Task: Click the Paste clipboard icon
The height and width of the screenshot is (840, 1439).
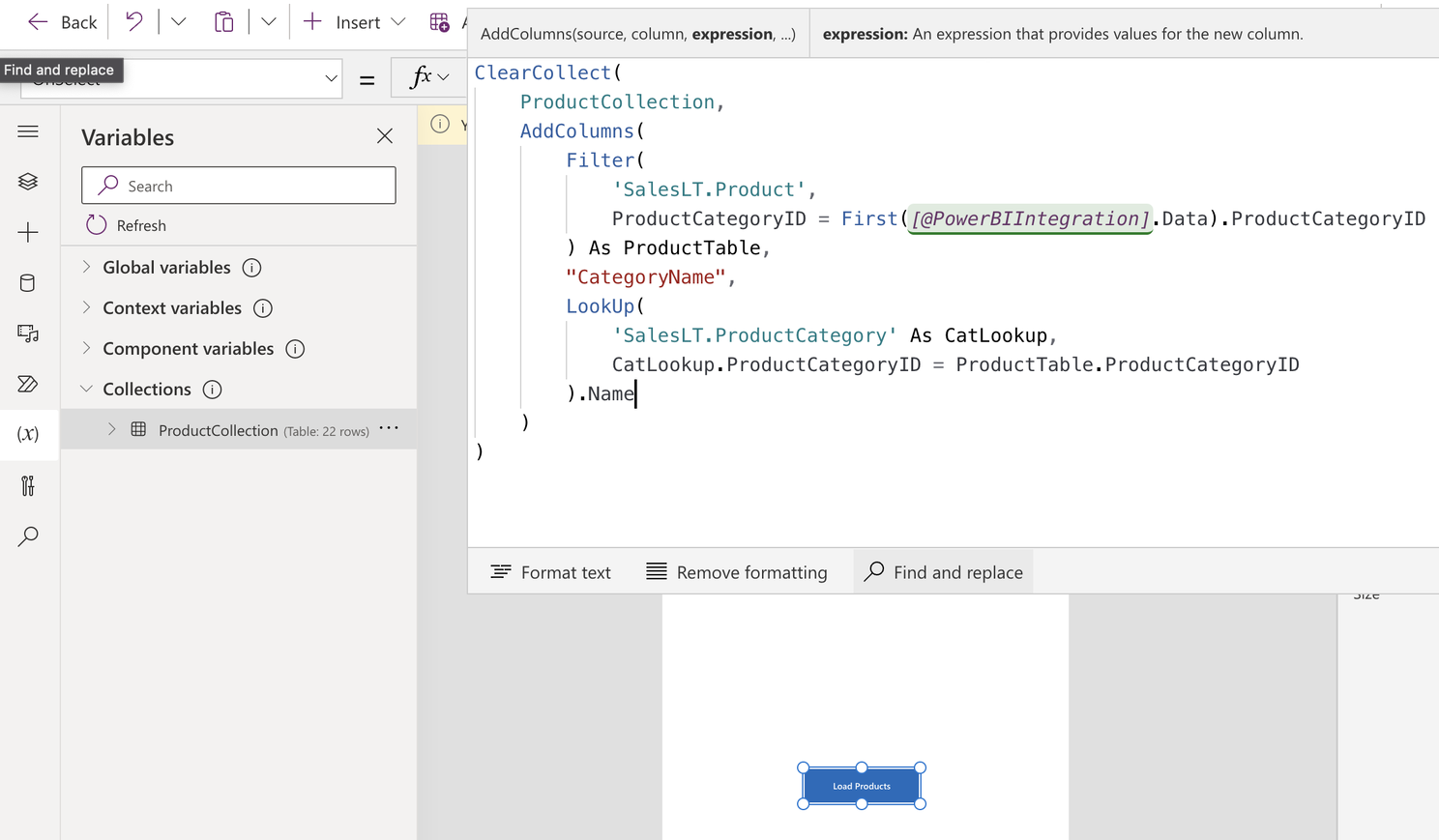Action: (223, 21)
